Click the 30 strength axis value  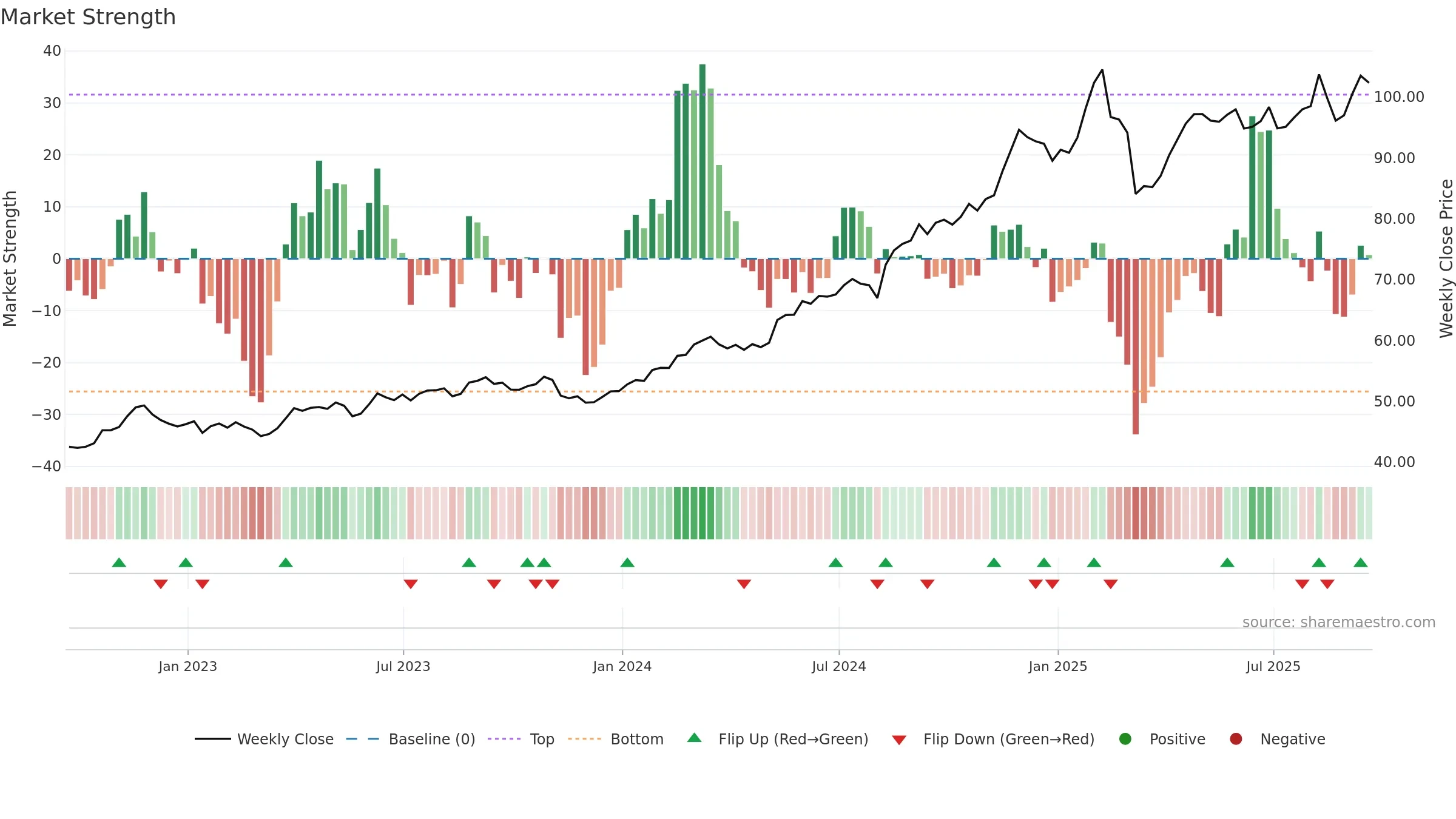(x=52, y=103)
